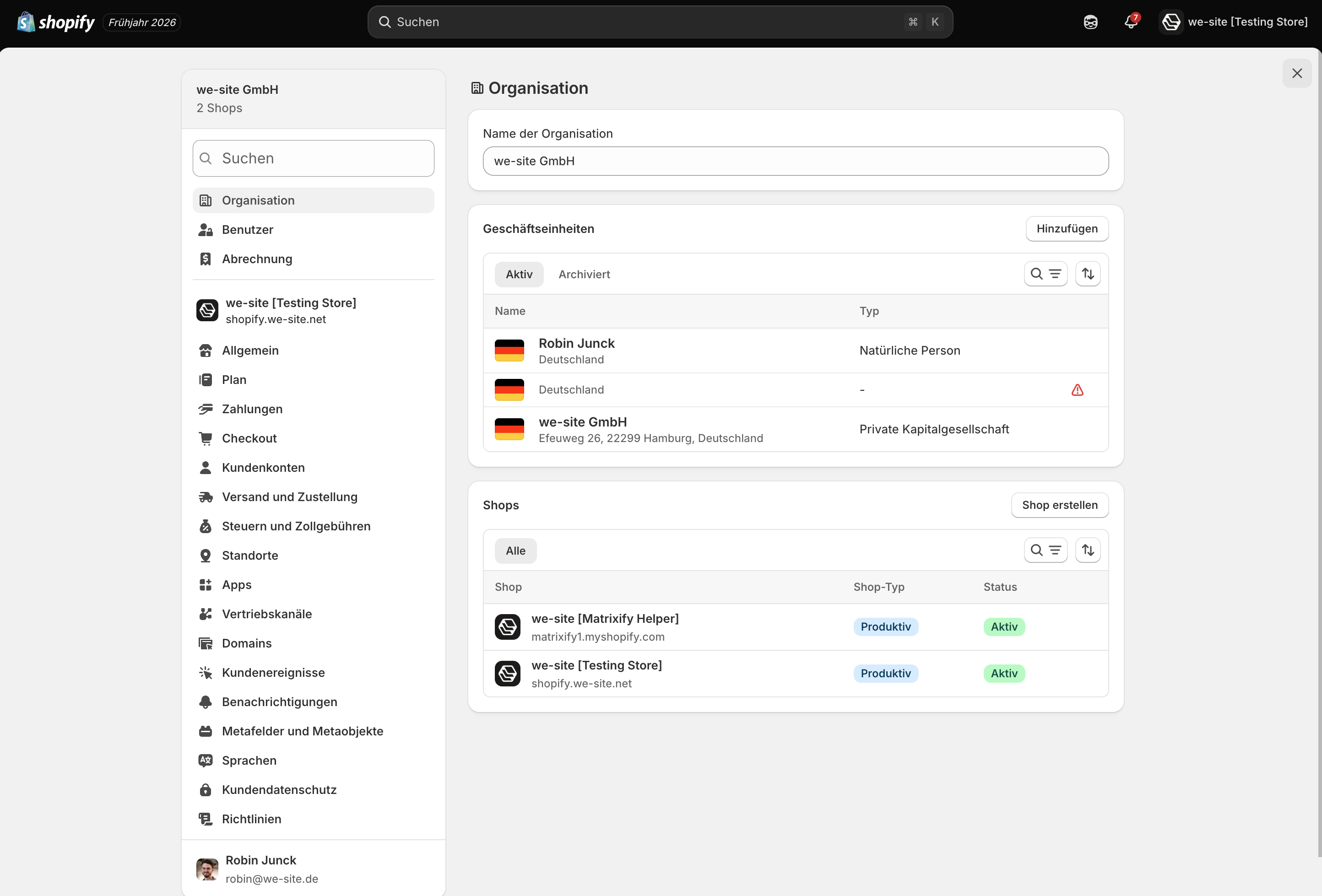Click the red warning icon in Deutschland row
The width and height of the screenshot is (1322, 896).
[1077, 390]
